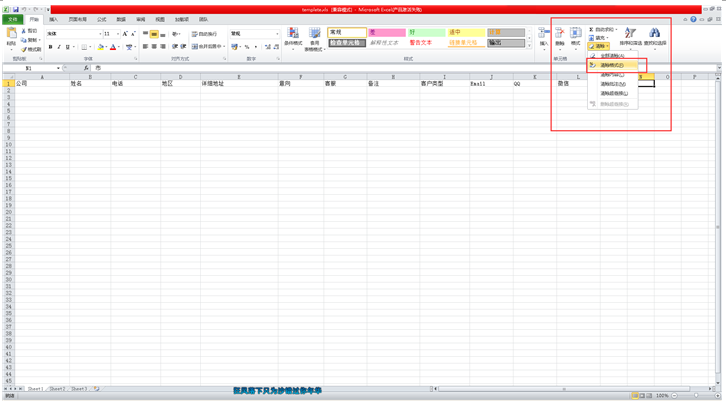The height and width of the screenshot is (408, 726).
Task: Toggle Italic formatting
Action: (59, 47)
